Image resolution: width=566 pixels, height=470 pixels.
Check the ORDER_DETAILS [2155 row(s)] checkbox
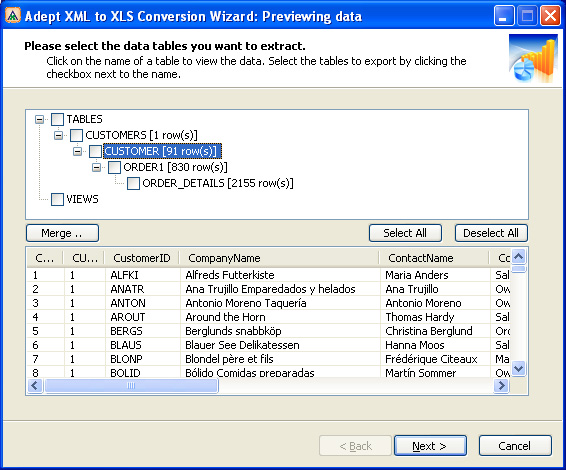pos(133,183)
